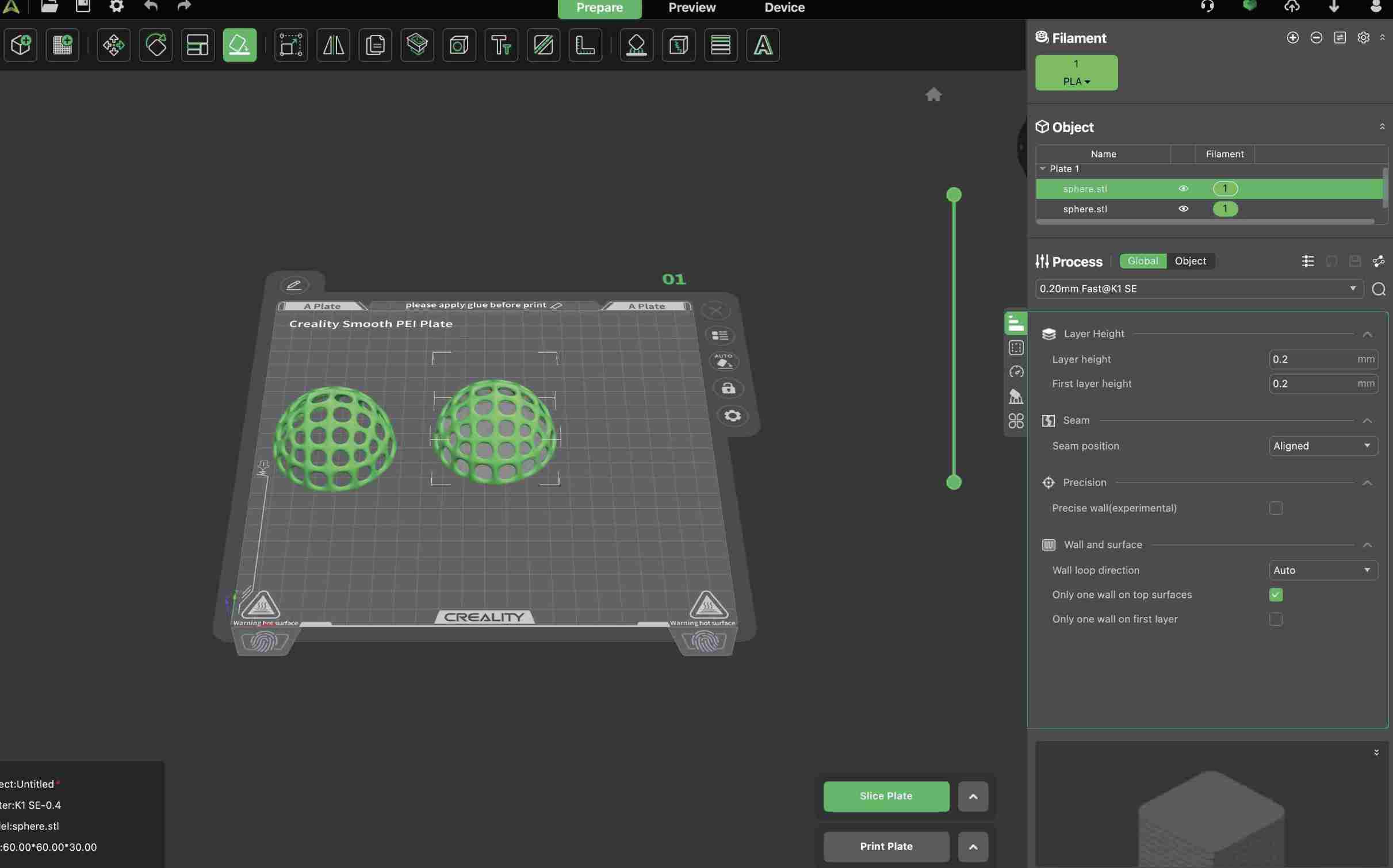Click the plate object list icon
Image resolution: width=1393 pixels, height=868 pixels.
click(720, 335)
